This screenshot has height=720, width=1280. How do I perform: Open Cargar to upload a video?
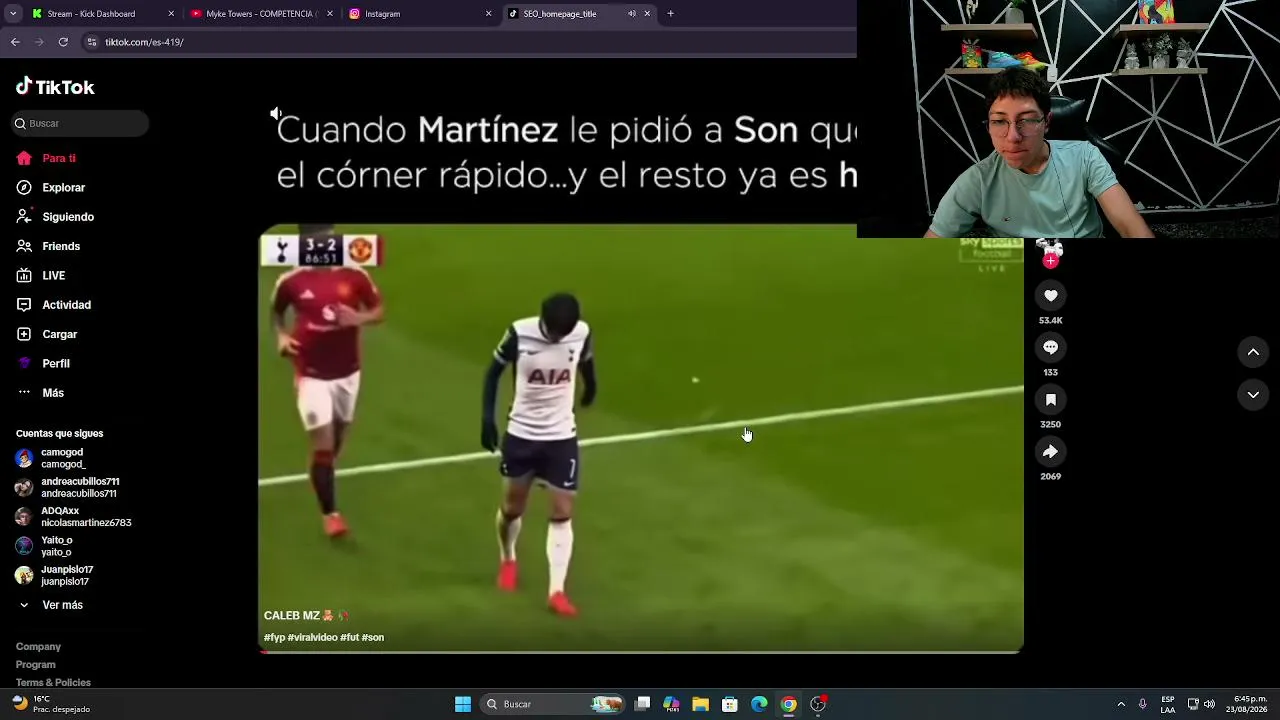[47, 334]
